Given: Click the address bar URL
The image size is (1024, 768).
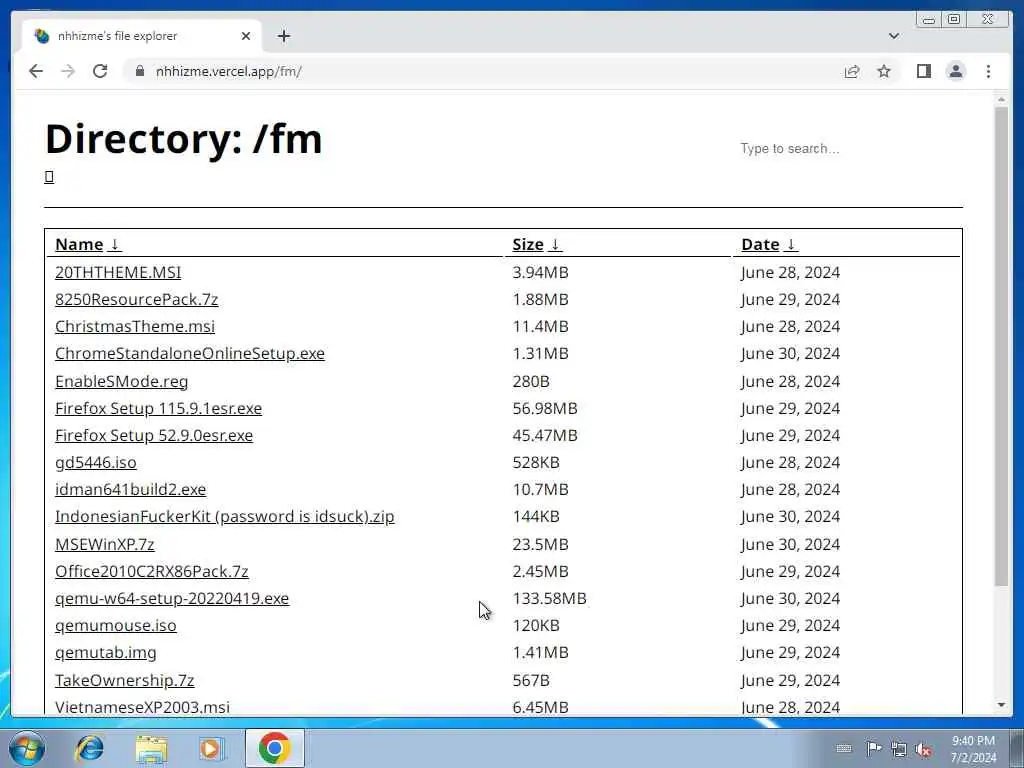Looking at the screenshot, I should coord(229,71).
